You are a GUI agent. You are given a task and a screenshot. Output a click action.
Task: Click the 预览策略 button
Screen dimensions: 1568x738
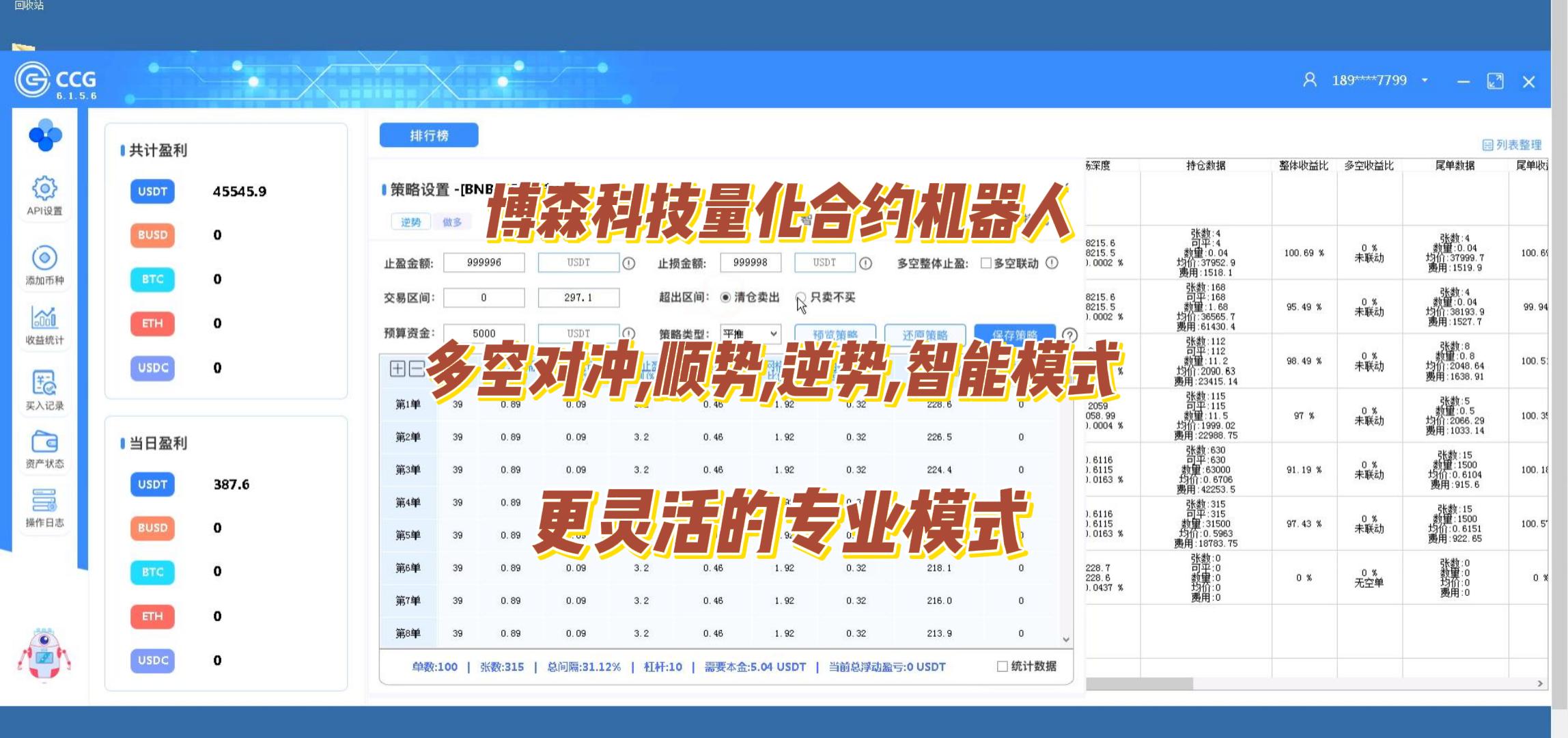(x=835, y=334)
